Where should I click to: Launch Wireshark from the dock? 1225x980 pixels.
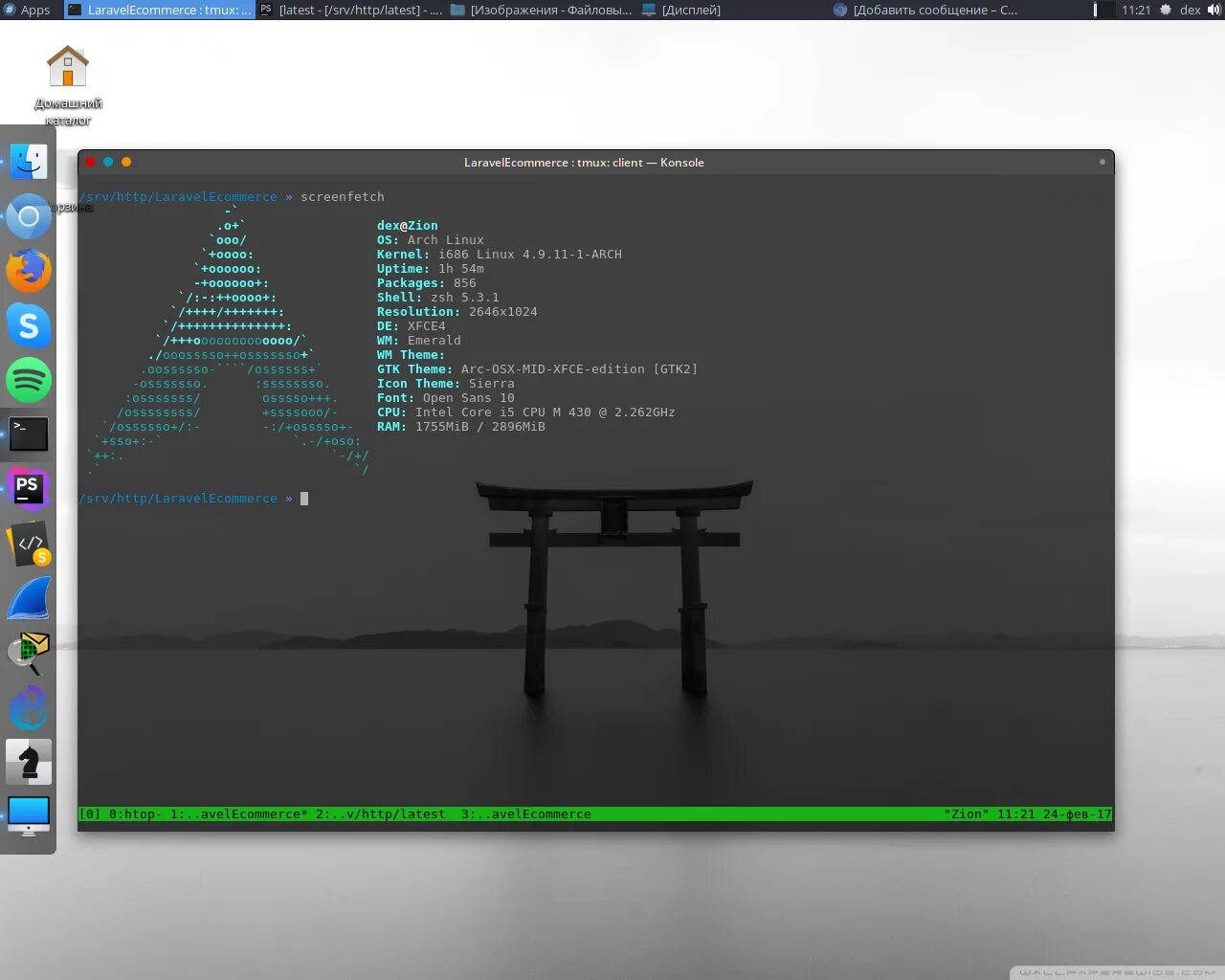point(29,599)
